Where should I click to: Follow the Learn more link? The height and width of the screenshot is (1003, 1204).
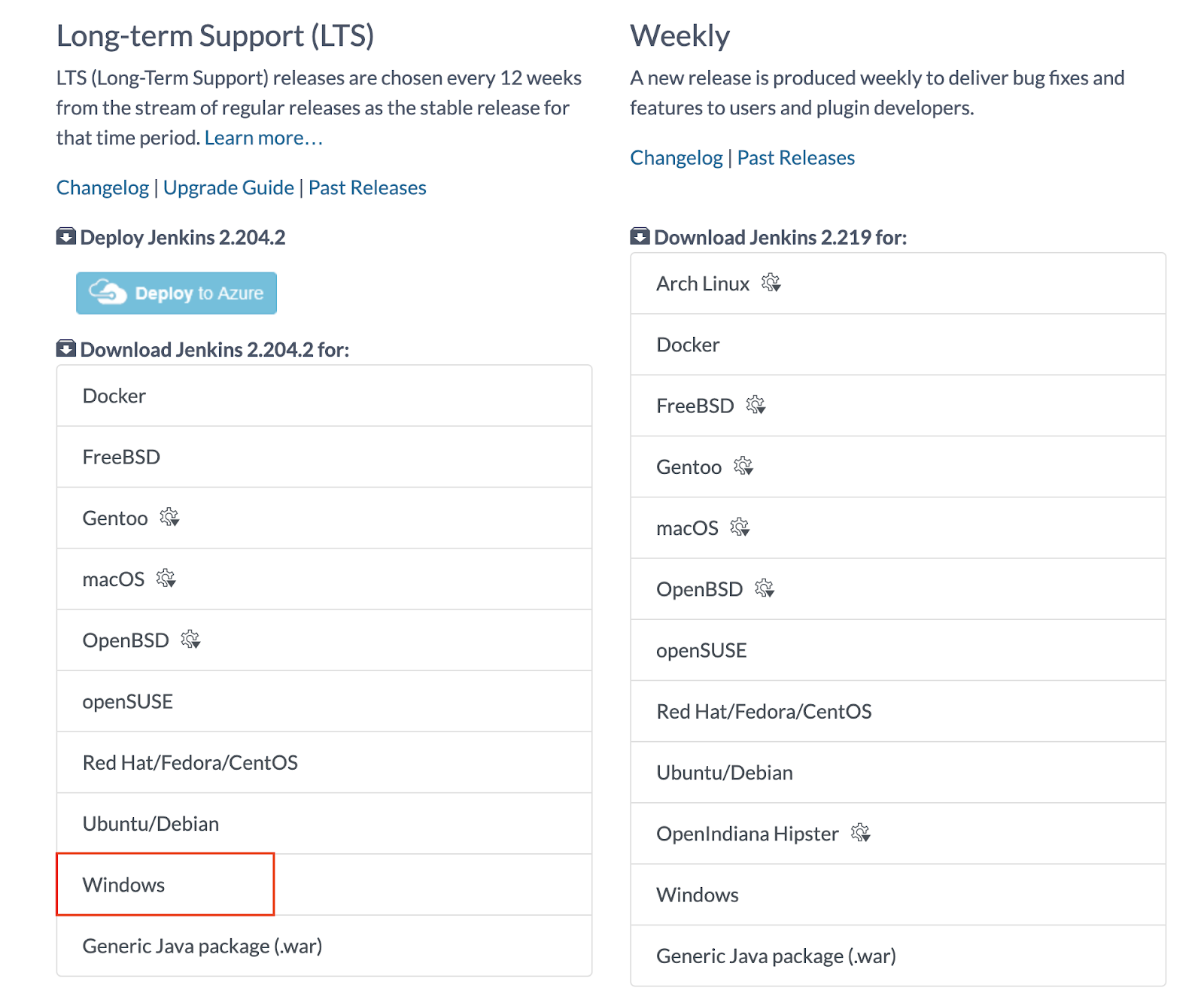click(x=263, y=138)
